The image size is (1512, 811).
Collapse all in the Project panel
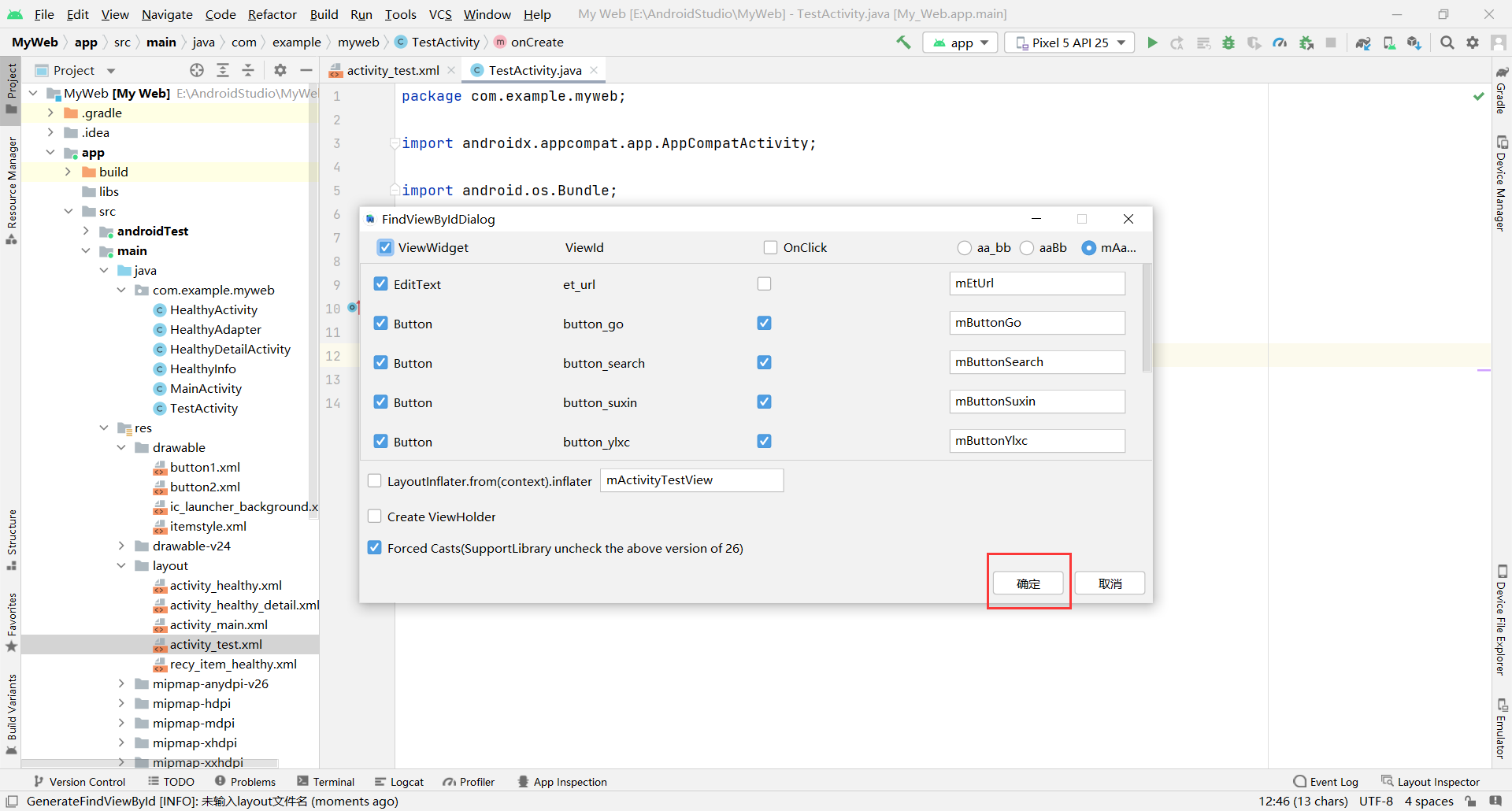(248, 70)
